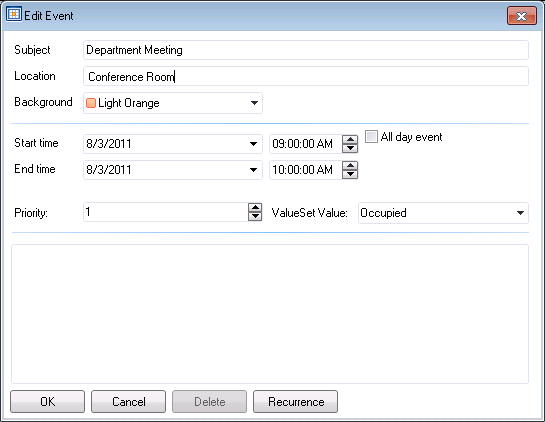Expand the End time date picker
The width and height of the screenshot is (545, 422).
(x=253, y=170)
